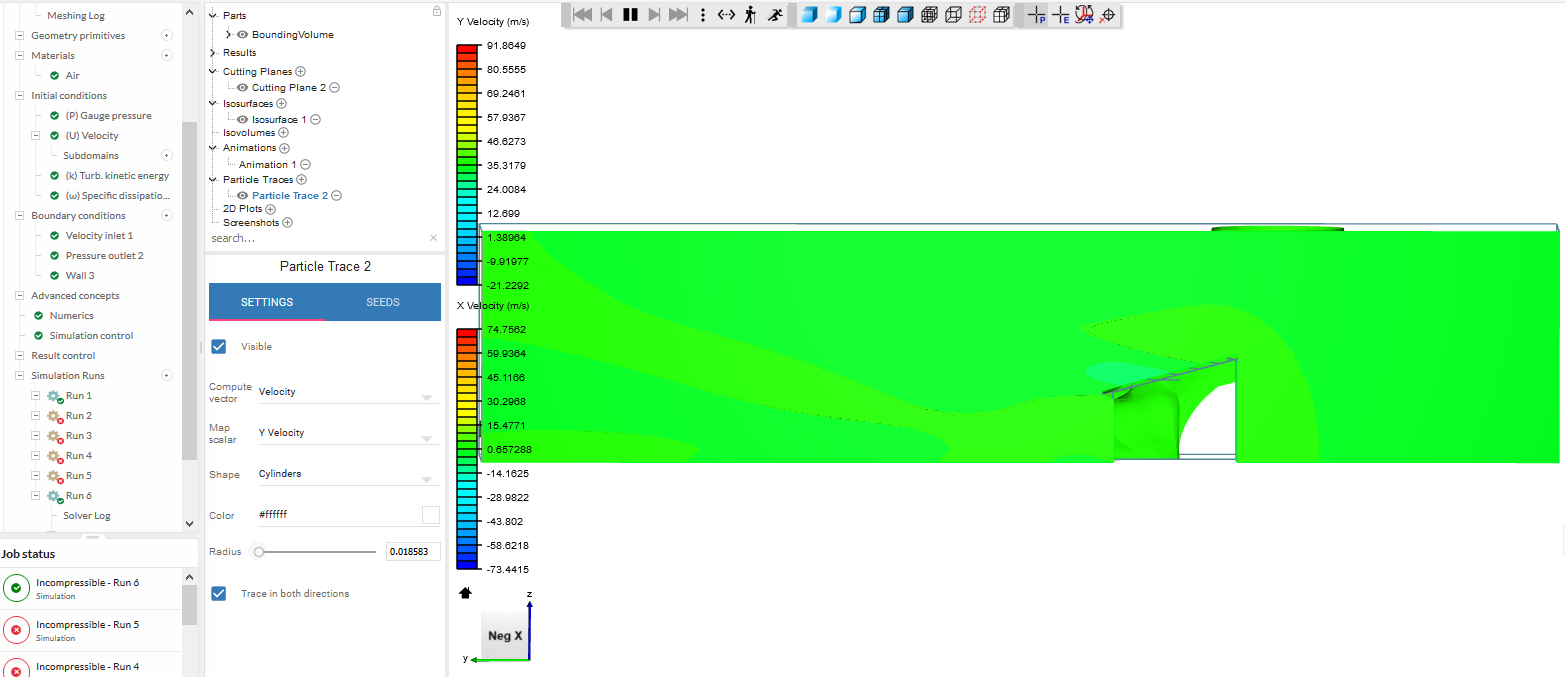The height and width of the screenshot is (677, 1565).
Task: Collapse the Run 6 tree node
Action: point(36,496)
